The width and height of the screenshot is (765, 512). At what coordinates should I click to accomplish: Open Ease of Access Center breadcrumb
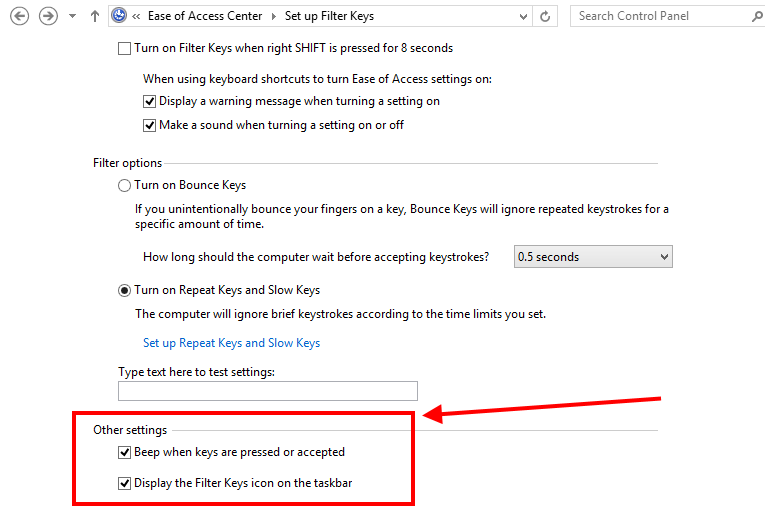204,16
